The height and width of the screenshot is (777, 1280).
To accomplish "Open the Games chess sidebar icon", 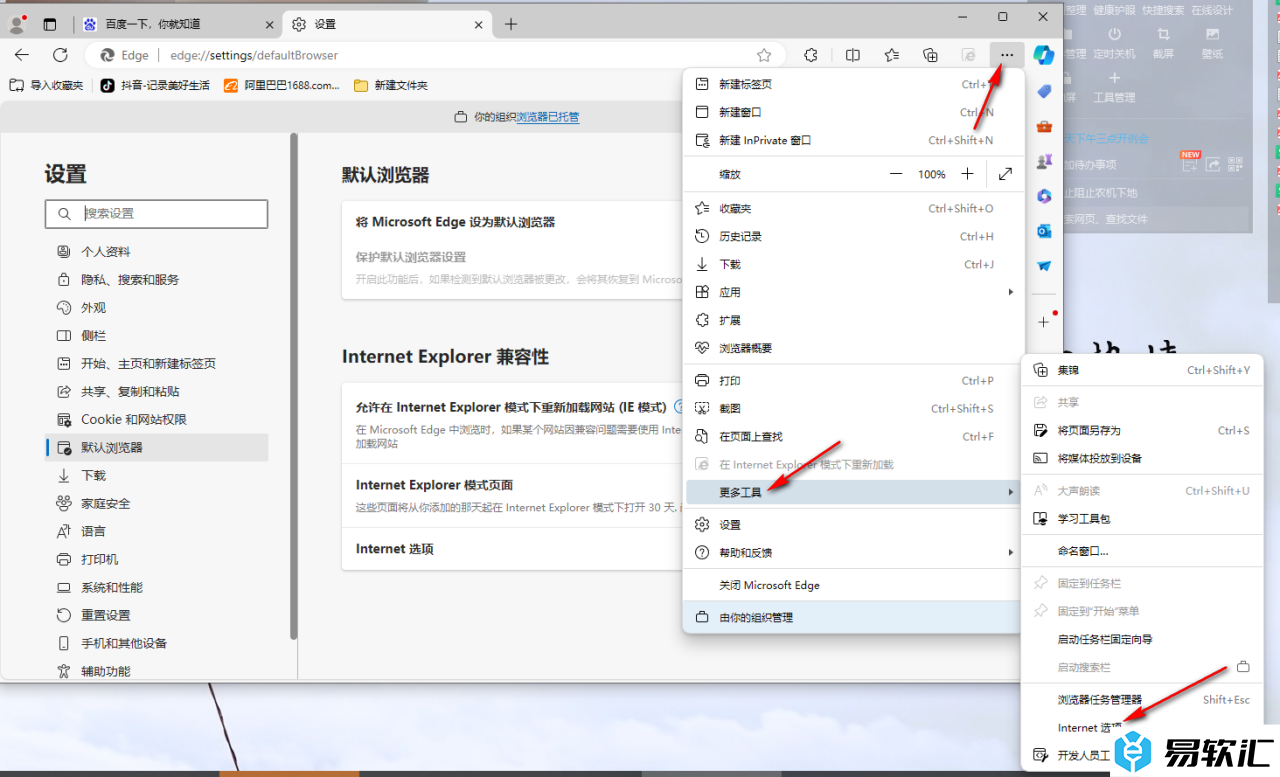I will tap(1044, 161).
